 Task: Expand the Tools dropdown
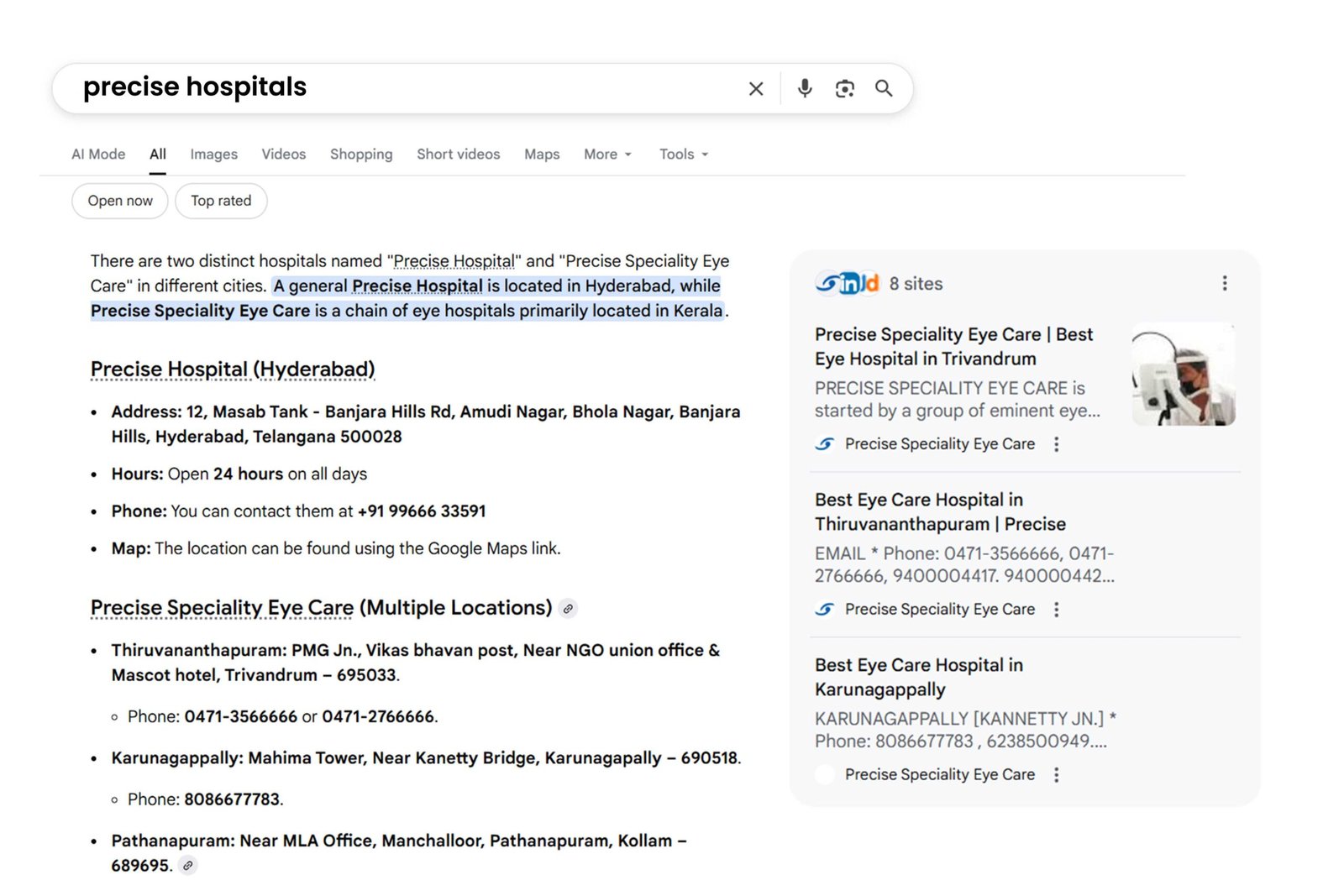[683, 155]
